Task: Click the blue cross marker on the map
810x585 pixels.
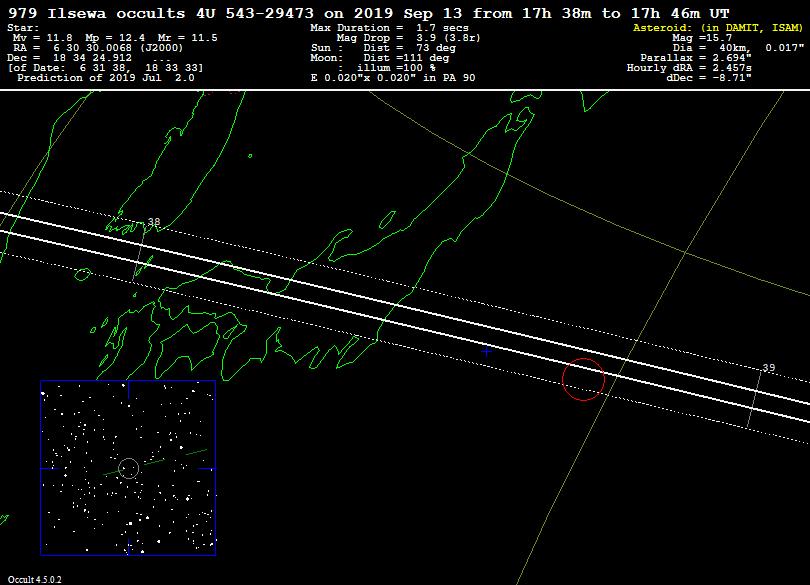Action: point(487,351)
